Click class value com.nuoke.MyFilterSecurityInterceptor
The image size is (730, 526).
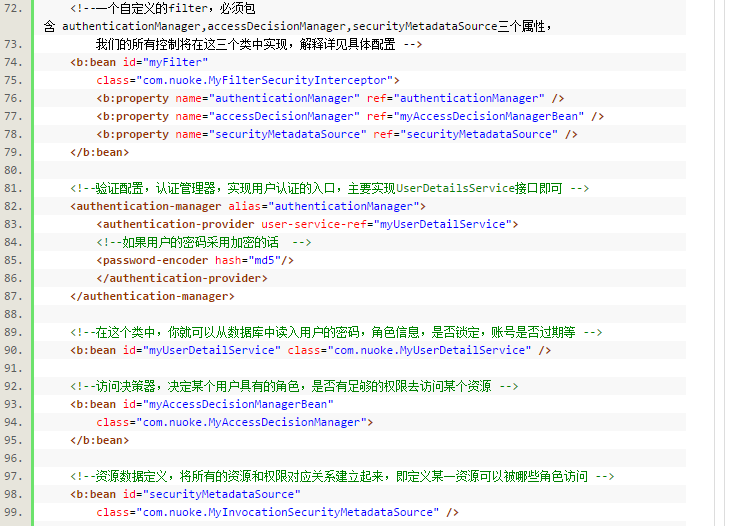coord(265,80)
